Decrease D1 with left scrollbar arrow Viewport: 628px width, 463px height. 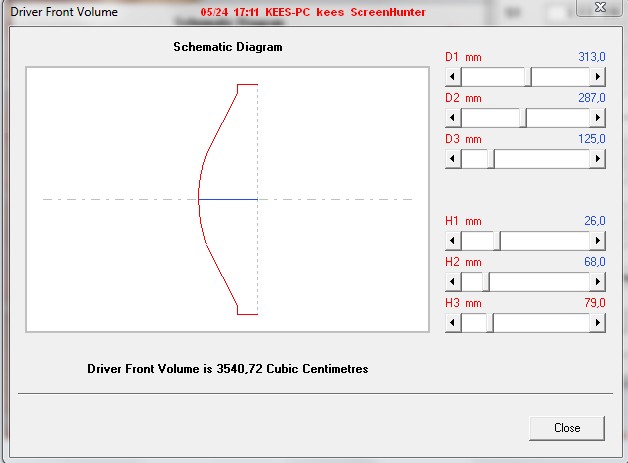tap(453, 76)
